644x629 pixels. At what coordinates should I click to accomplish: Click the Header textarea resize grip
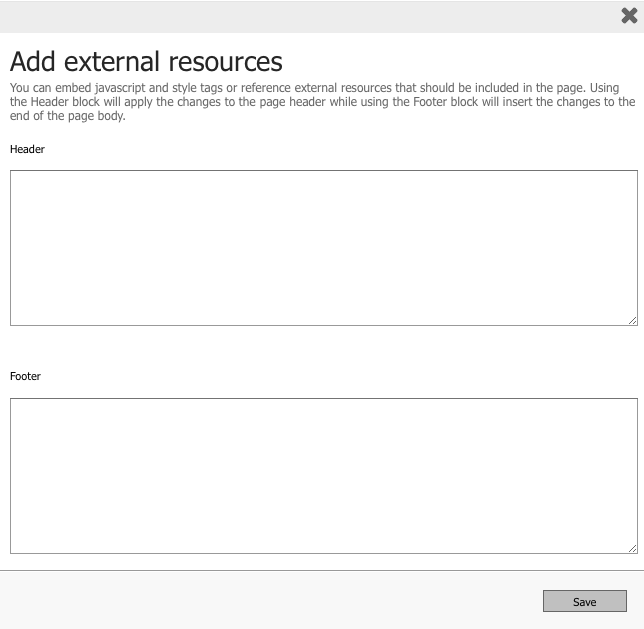(633, 320)
